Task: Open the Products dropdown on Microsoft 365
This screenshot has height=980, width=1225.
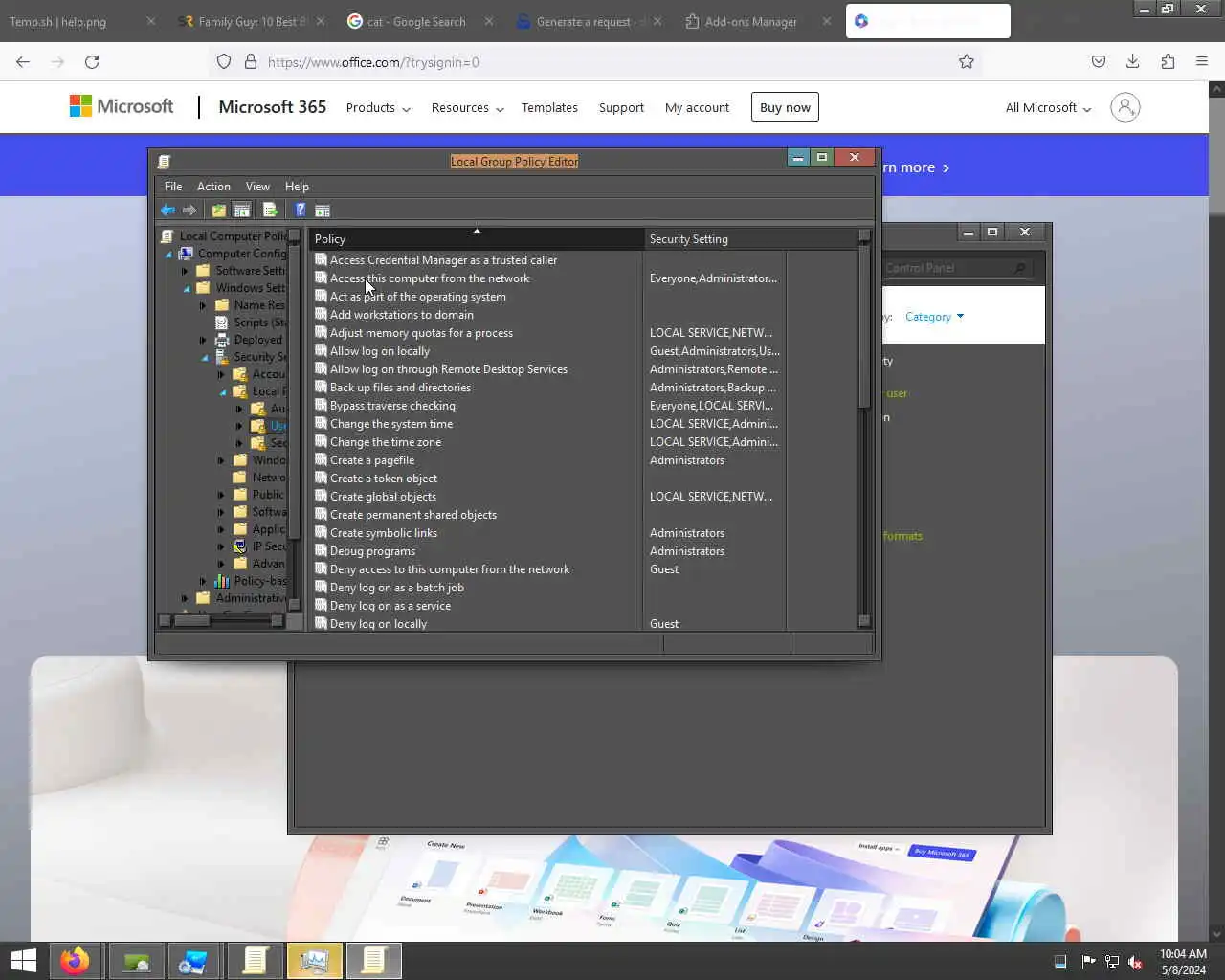Action: [378, 107]
